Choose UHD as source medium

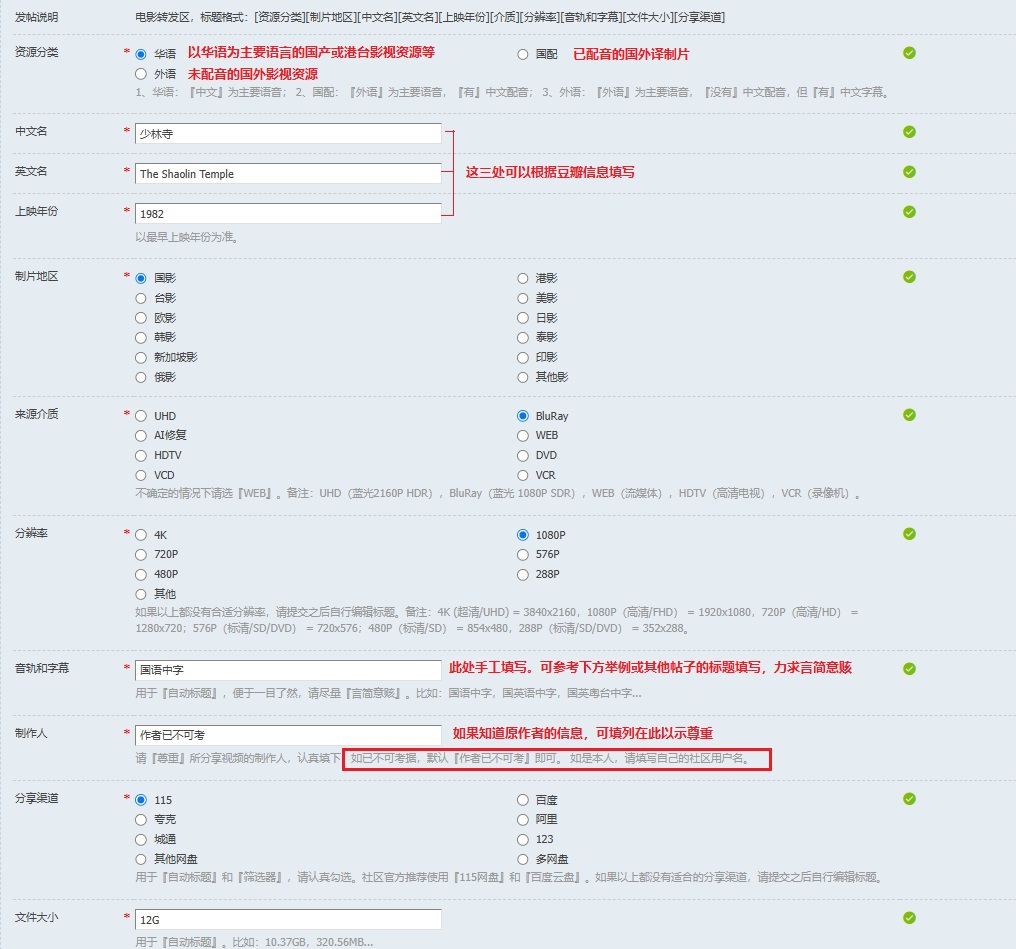click(141, 416)
